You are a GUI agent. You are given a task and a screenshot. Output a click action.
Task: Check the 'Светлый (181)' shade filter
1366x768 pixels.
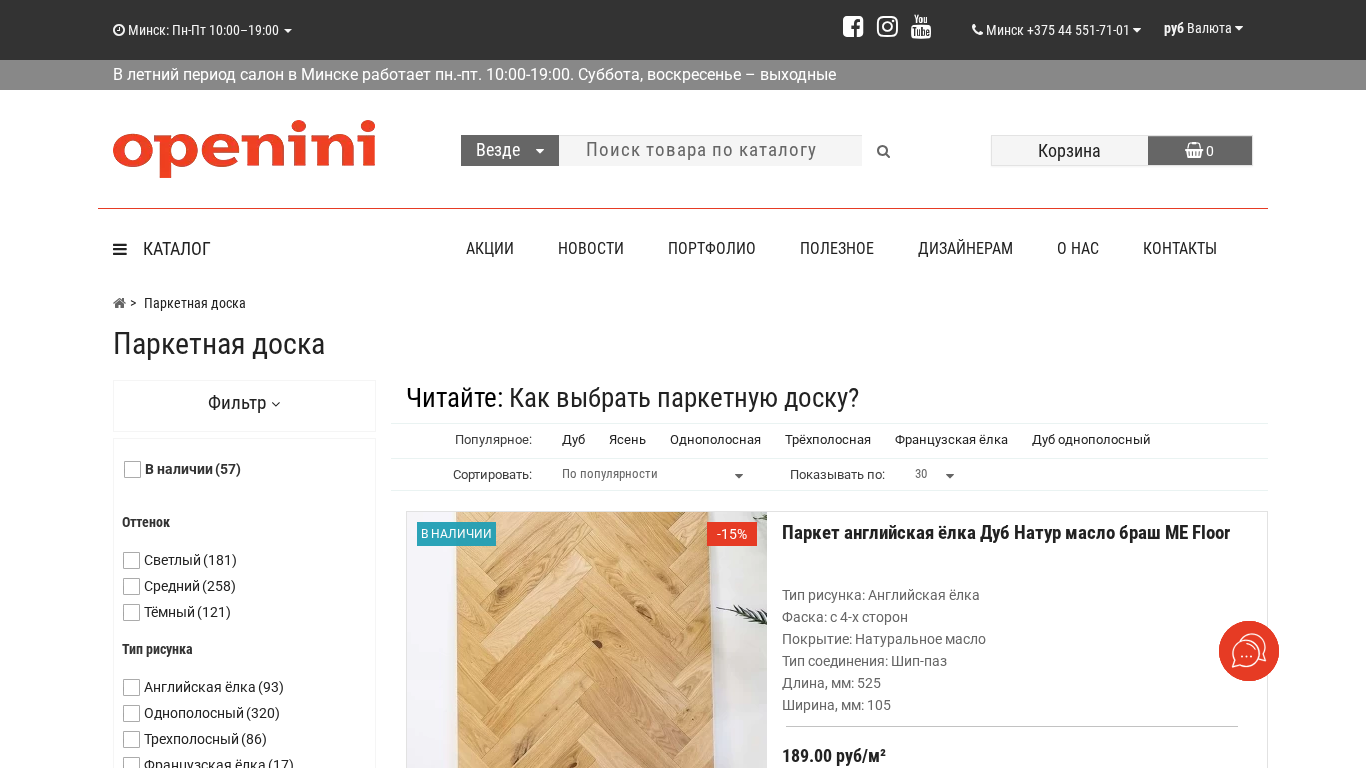[x=131, y=560]
